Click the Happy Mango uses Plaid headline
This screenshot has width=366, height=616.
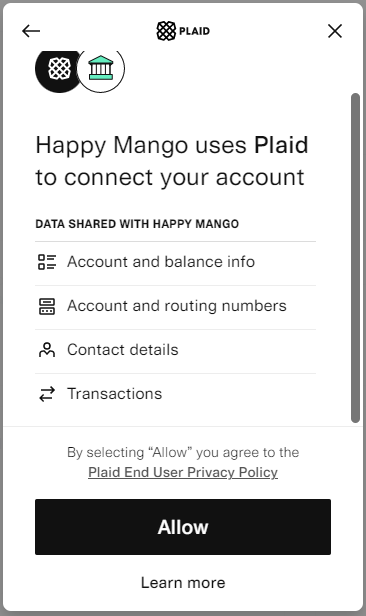pos(172,161)
